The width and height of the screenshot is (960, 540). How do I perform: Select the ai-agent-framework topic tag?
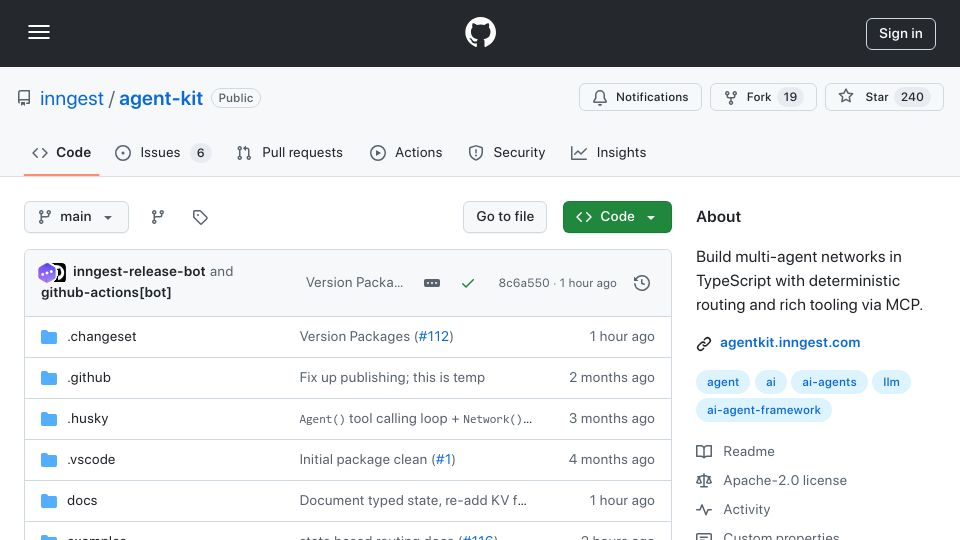pyautogui.click(x=763, y=410)
